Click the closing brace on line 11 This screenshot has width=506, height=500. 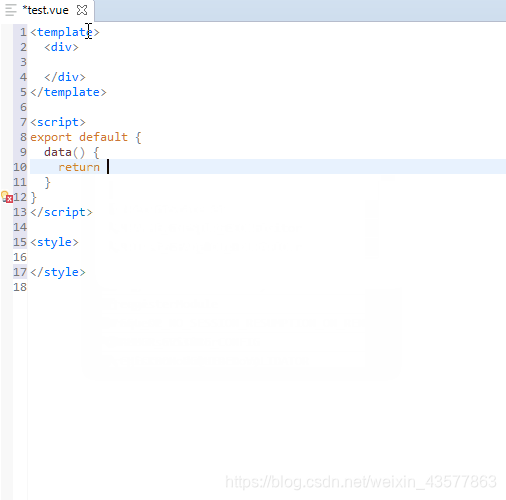pos(47,183)
